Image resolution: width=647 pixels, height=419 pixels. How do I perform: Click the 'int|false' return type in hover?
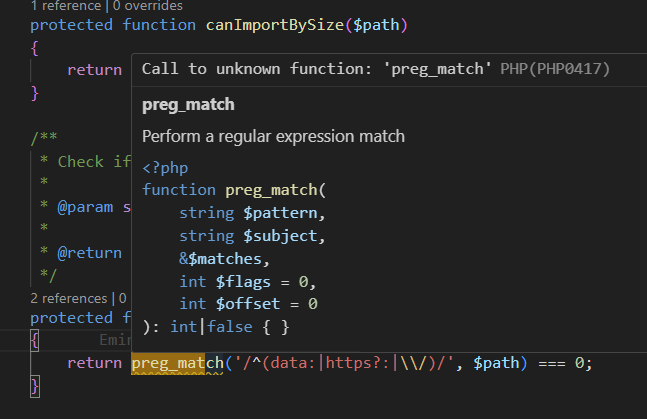click(x=212, y=326)
